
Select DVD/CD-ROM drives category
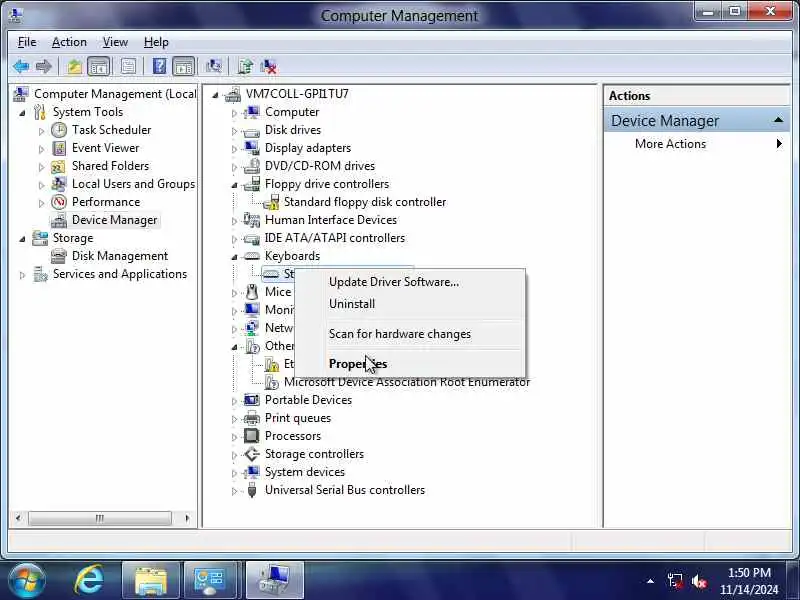pos(320,166)
